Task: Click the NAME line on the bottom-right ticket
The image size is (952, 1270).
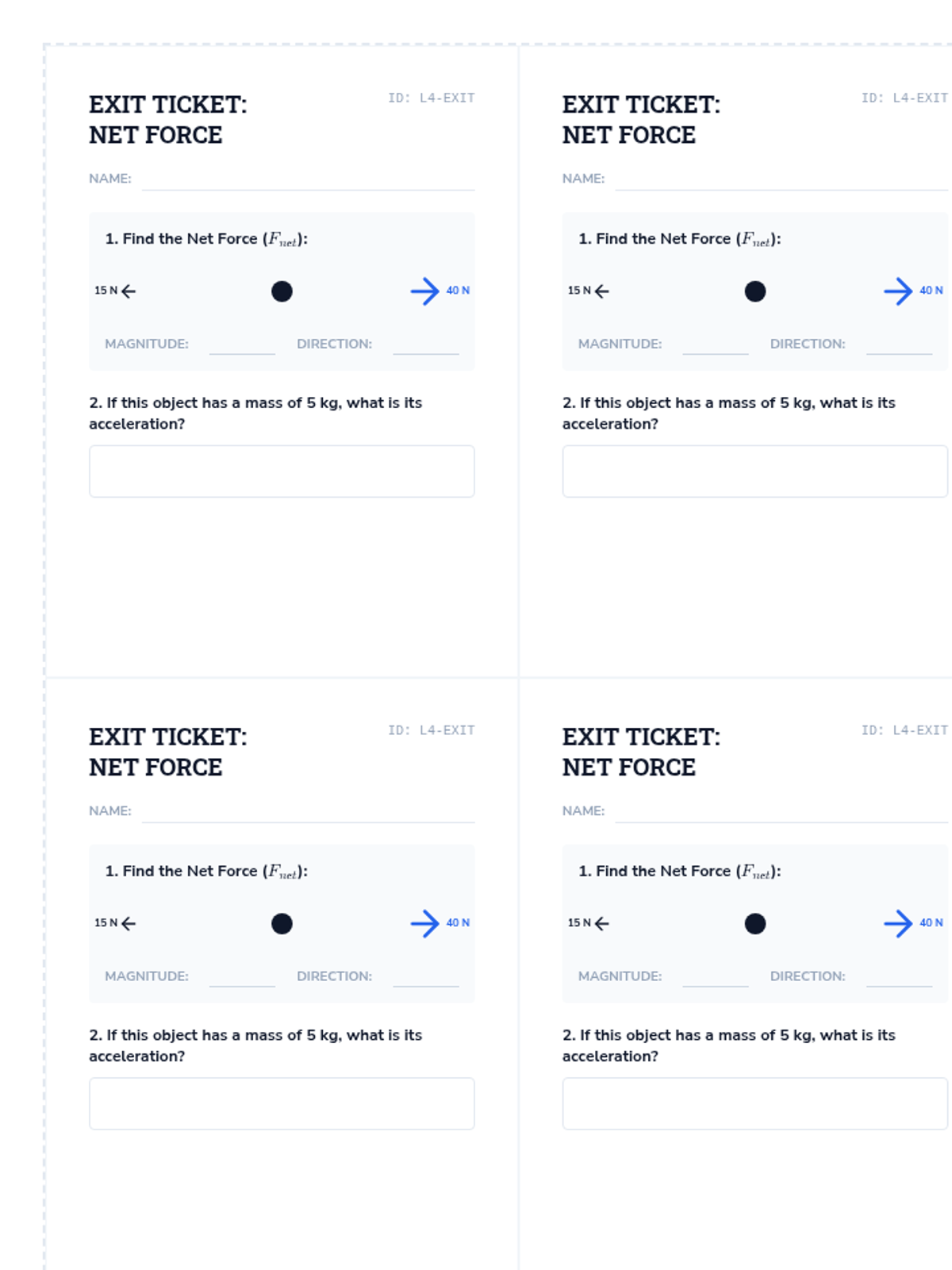Action: (x=781, y=814)
